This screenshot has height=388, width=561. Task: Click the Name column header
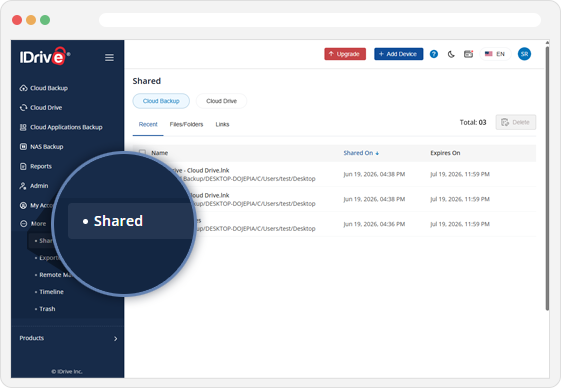(x=160, y=153)
